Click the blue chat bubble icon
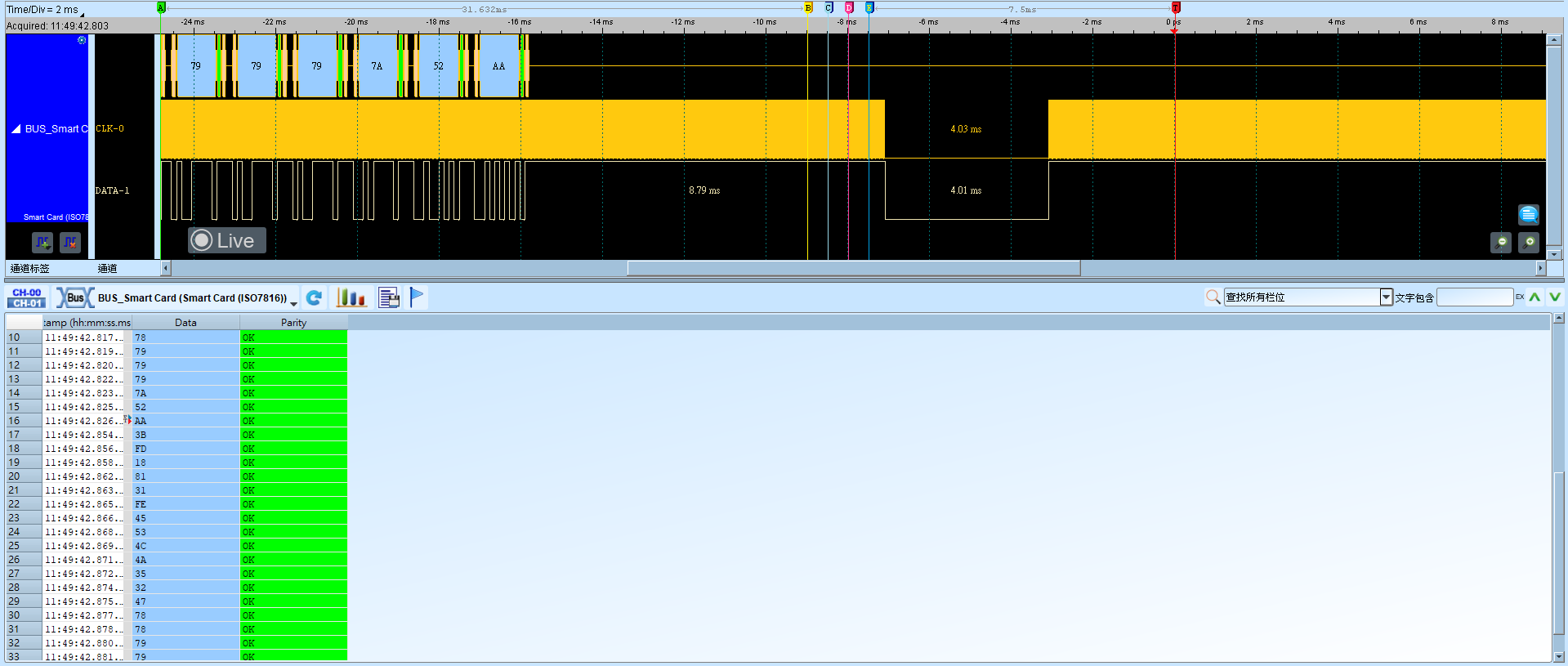This screenshot has width=1568, height=666. pyautogui.click(x=1529, y=214)
